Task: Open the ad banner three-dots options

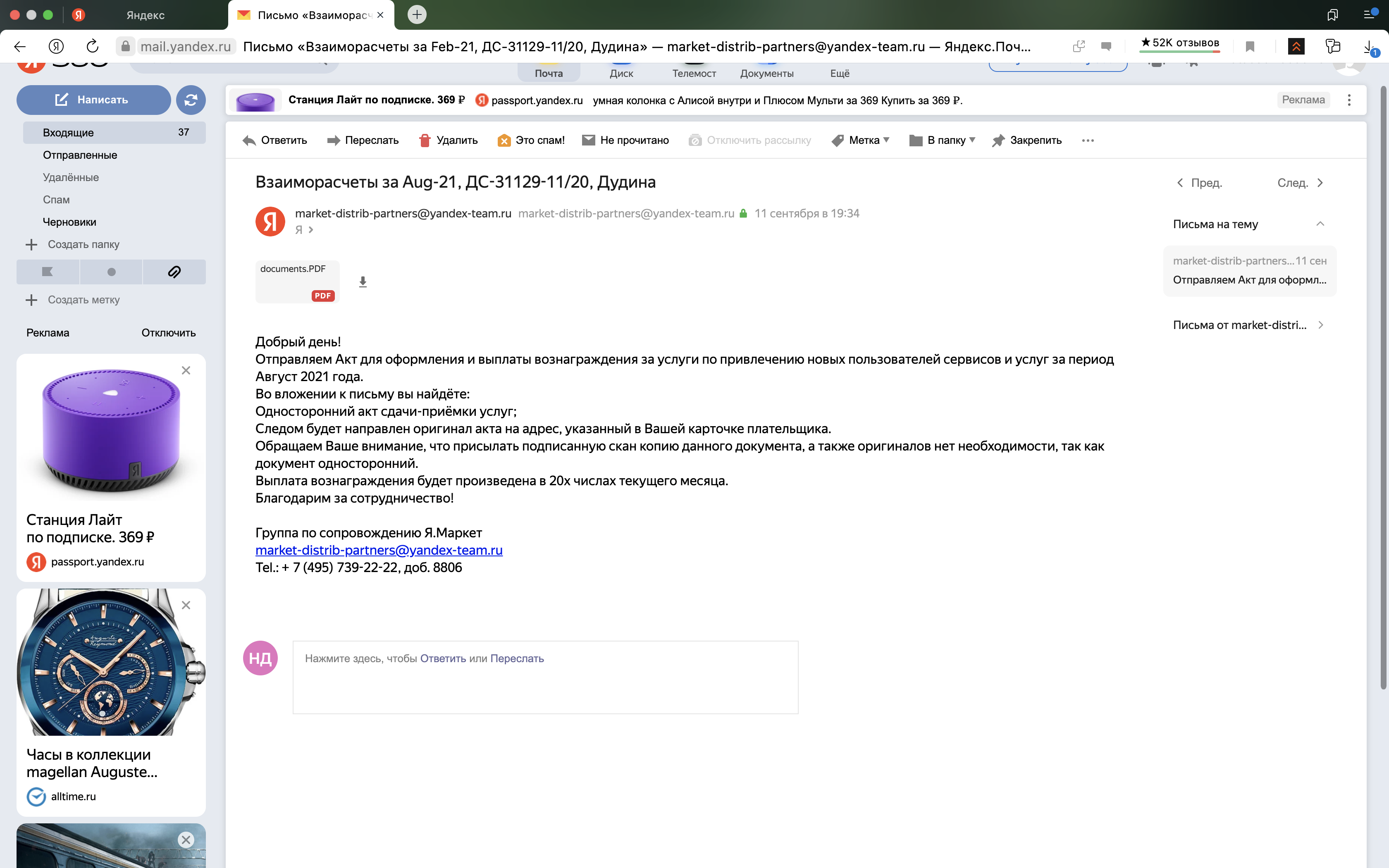Action: coord(1349,100)
